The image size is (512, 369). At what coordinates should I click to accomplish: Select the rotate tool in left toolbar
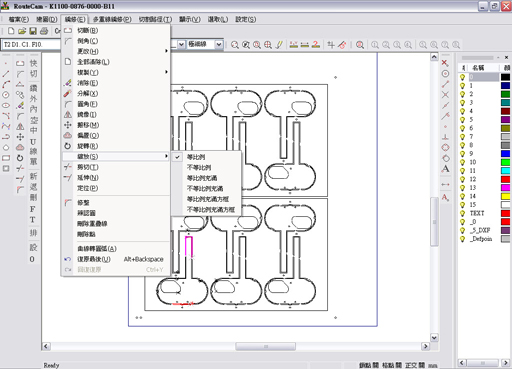pyautogui.click(x=20, y=158)
